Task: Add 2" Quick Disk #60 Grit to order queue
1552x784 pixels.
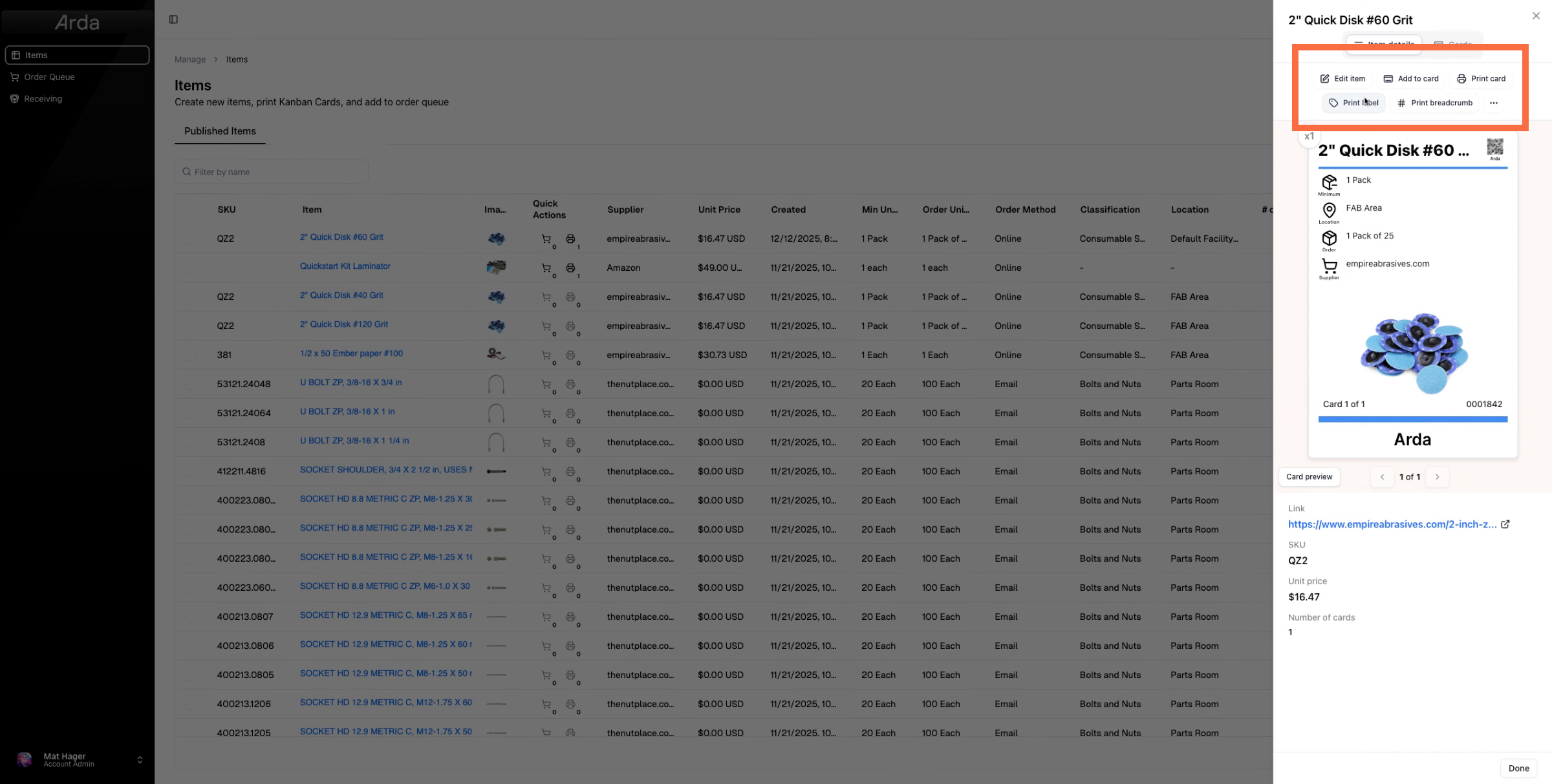Action: (x=546, y=238)
